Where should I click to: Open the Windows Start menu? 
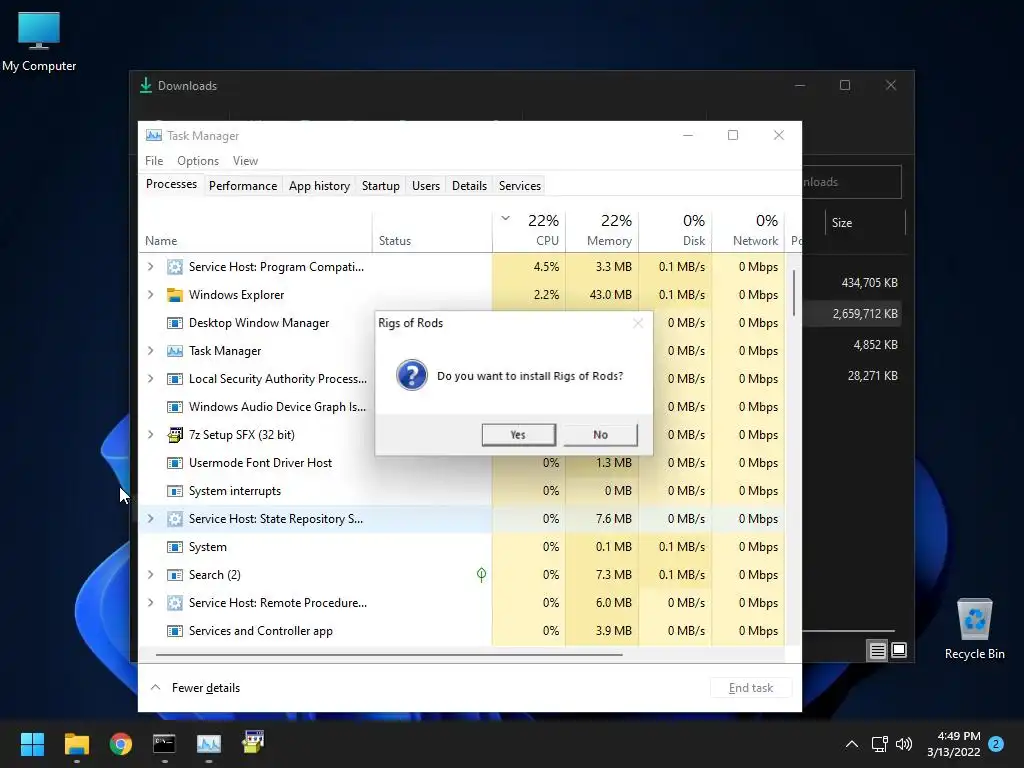[x=32, y=743]
